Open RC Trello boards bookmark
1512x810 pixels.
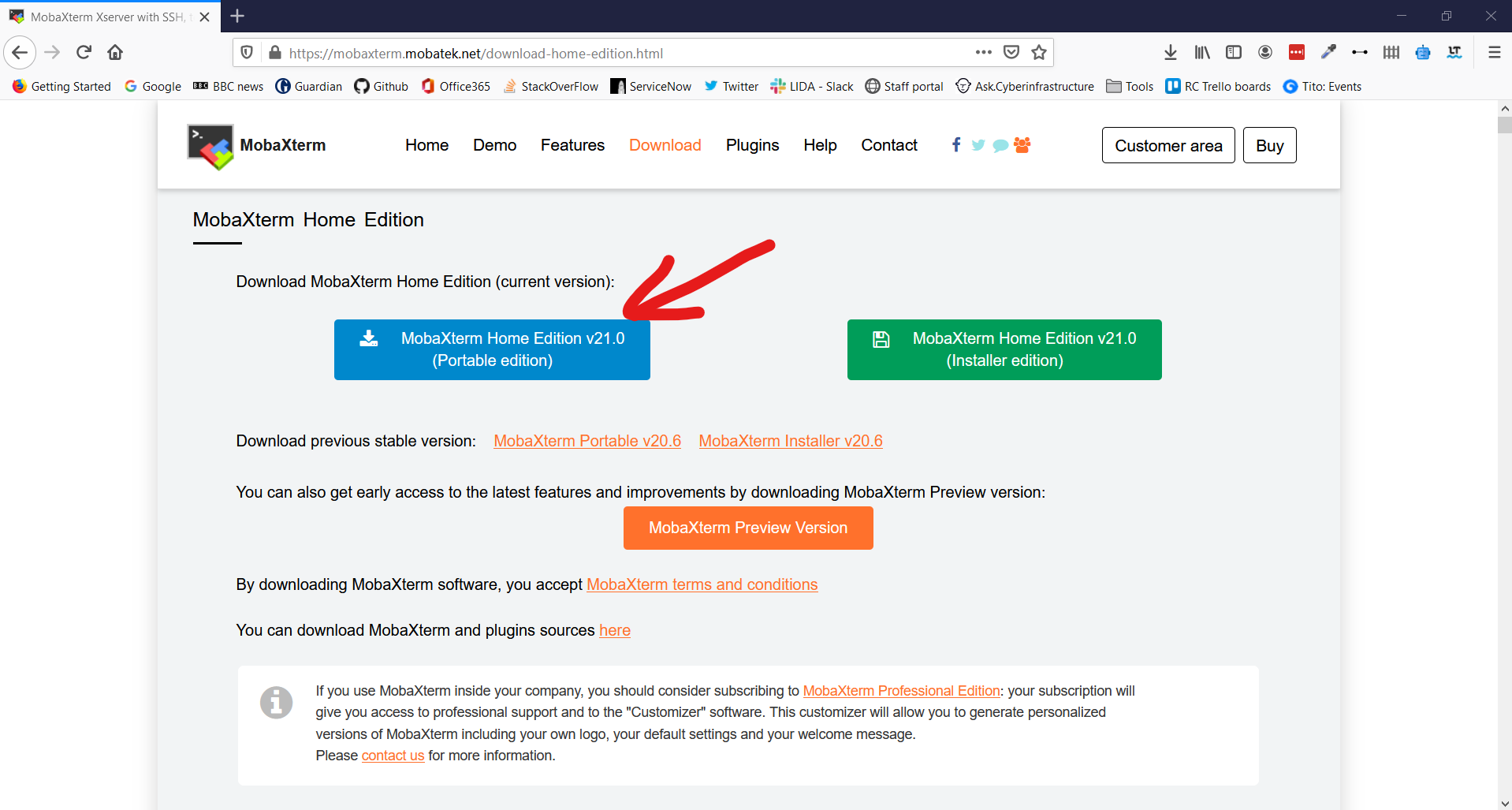(1218, 87)
